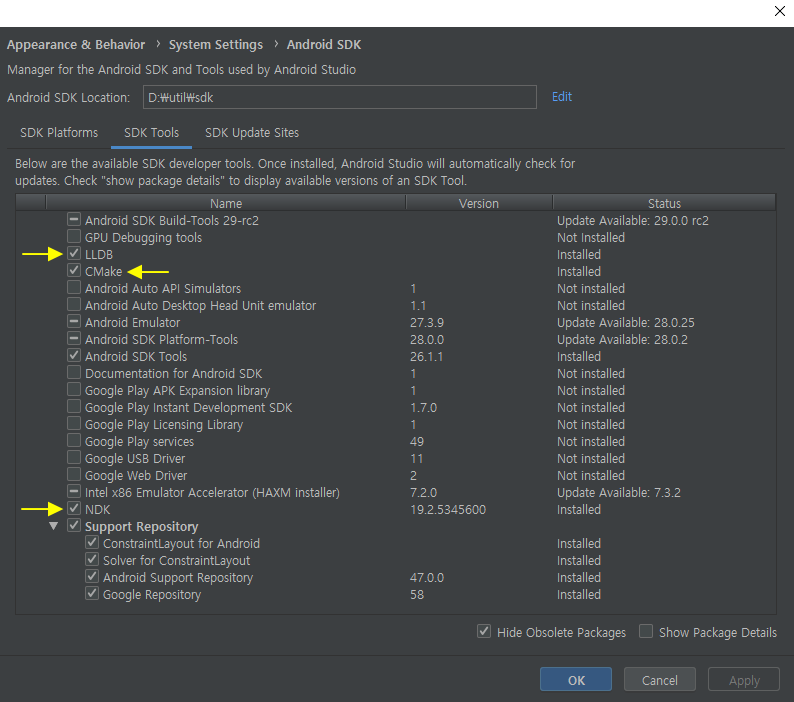Sort by the Name column header
This screenshot has width=794, height=702.
click(x=226, y=203)
